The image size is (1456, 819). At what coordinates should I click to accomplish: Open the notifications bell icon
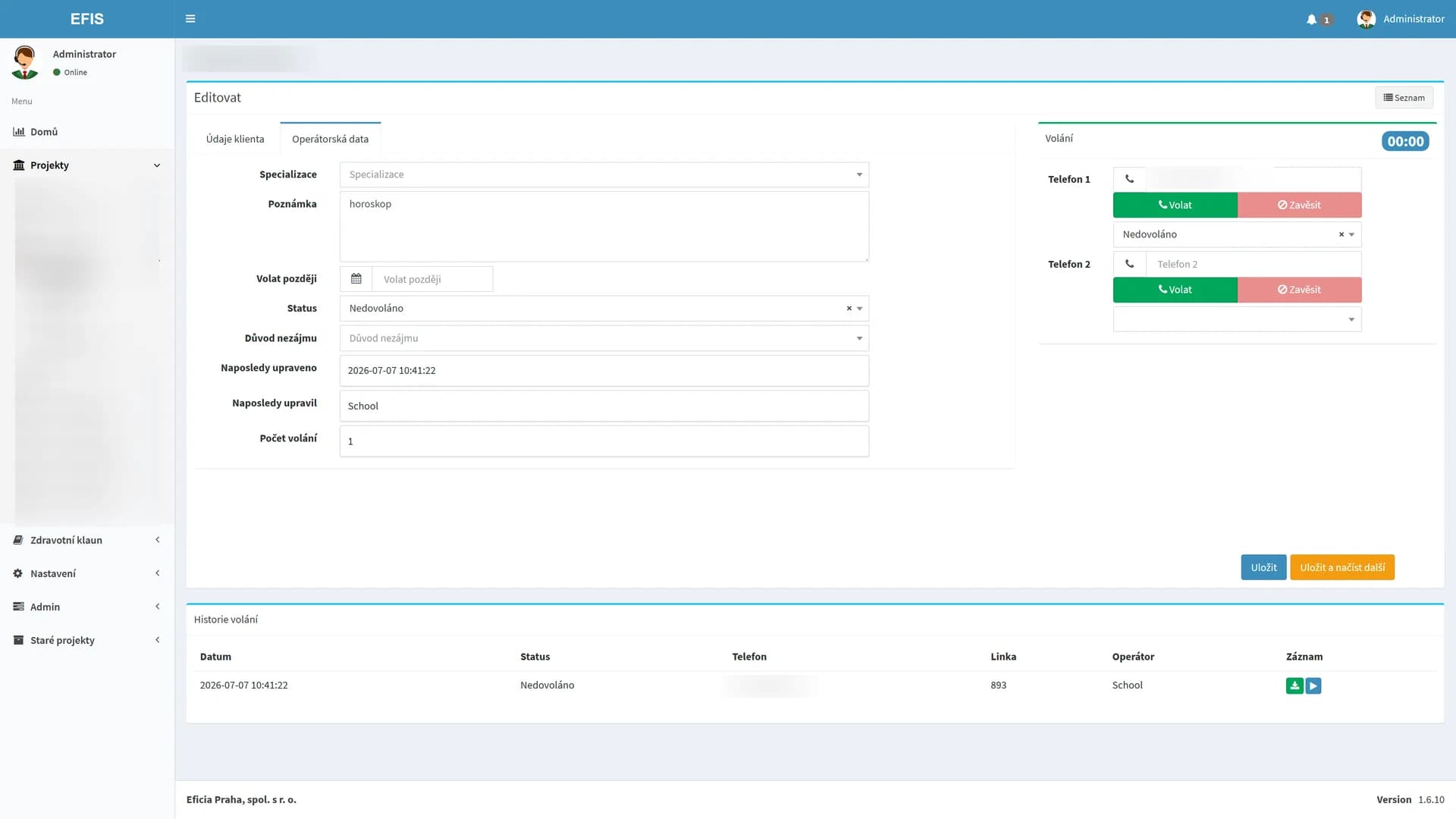click(1311, 20)
